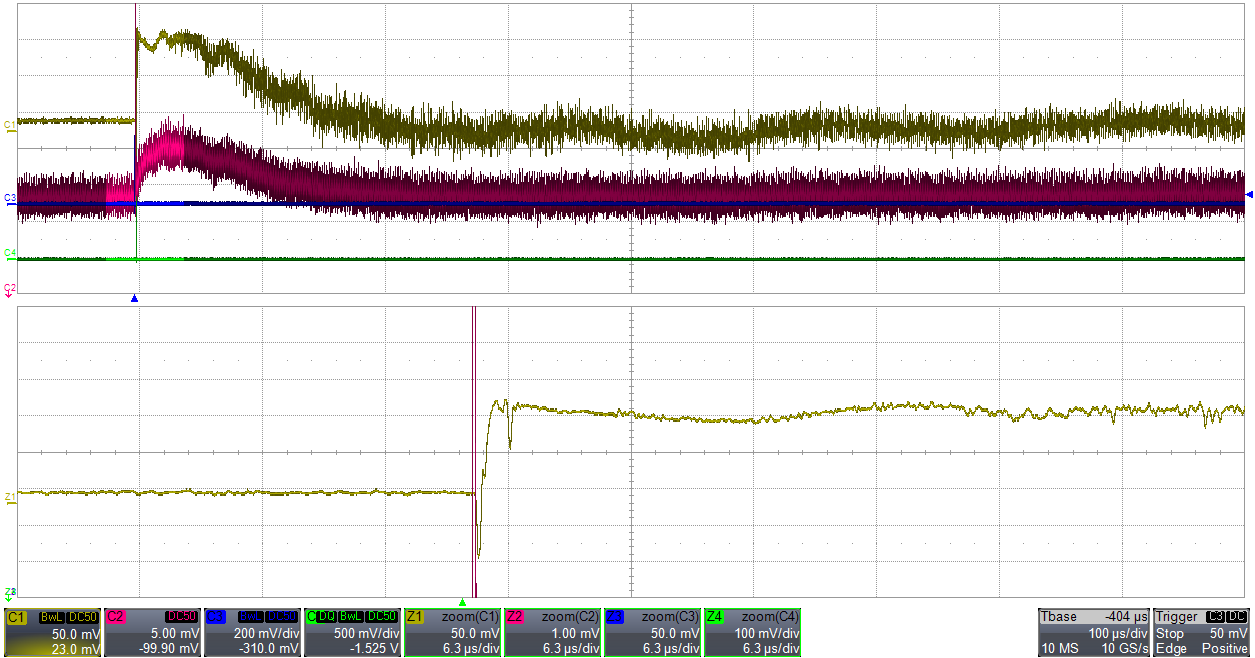Screen dimensions: 1255x658
Task: Open the C1 channel descriptor box
Action: 52,632
